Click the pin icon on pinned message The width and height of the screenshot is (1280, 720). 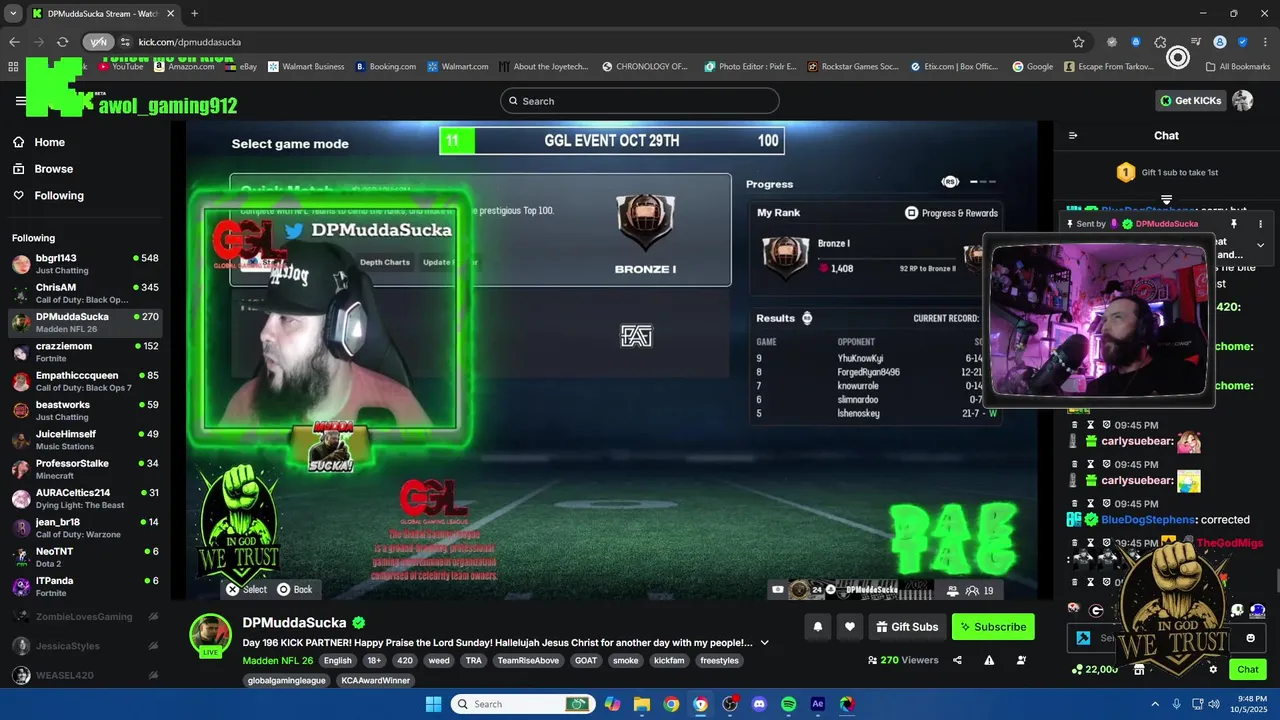point(1234,224)
